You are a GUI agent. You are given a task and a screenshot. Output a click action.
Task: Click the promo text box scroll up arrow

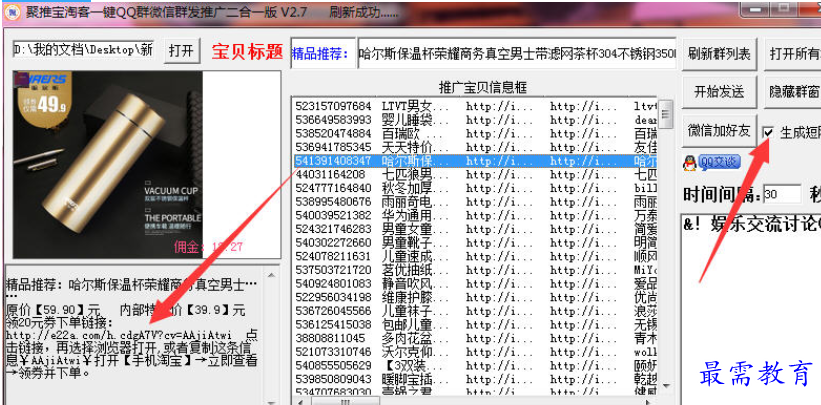[271, 274]
